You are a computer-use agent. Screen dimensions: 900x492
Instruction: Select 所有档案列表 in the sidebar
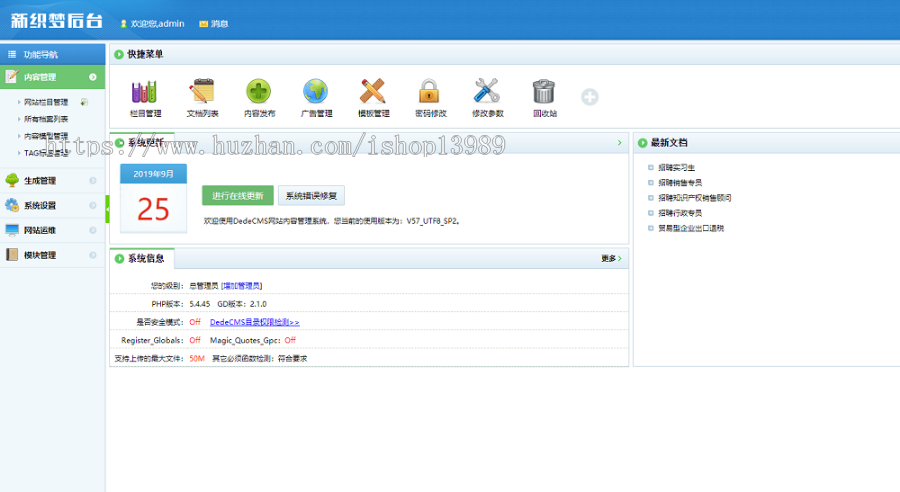click(46, 118)
